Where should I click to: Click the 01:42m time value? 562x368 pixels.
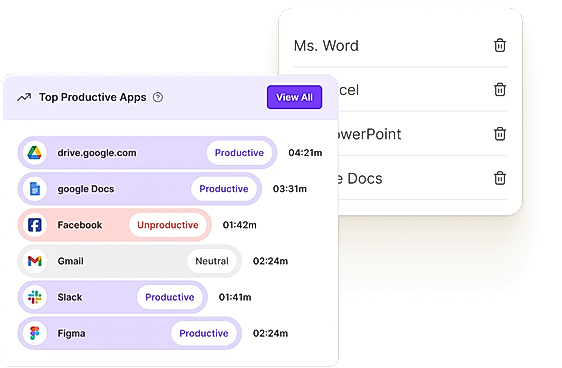tap(239, 225)
